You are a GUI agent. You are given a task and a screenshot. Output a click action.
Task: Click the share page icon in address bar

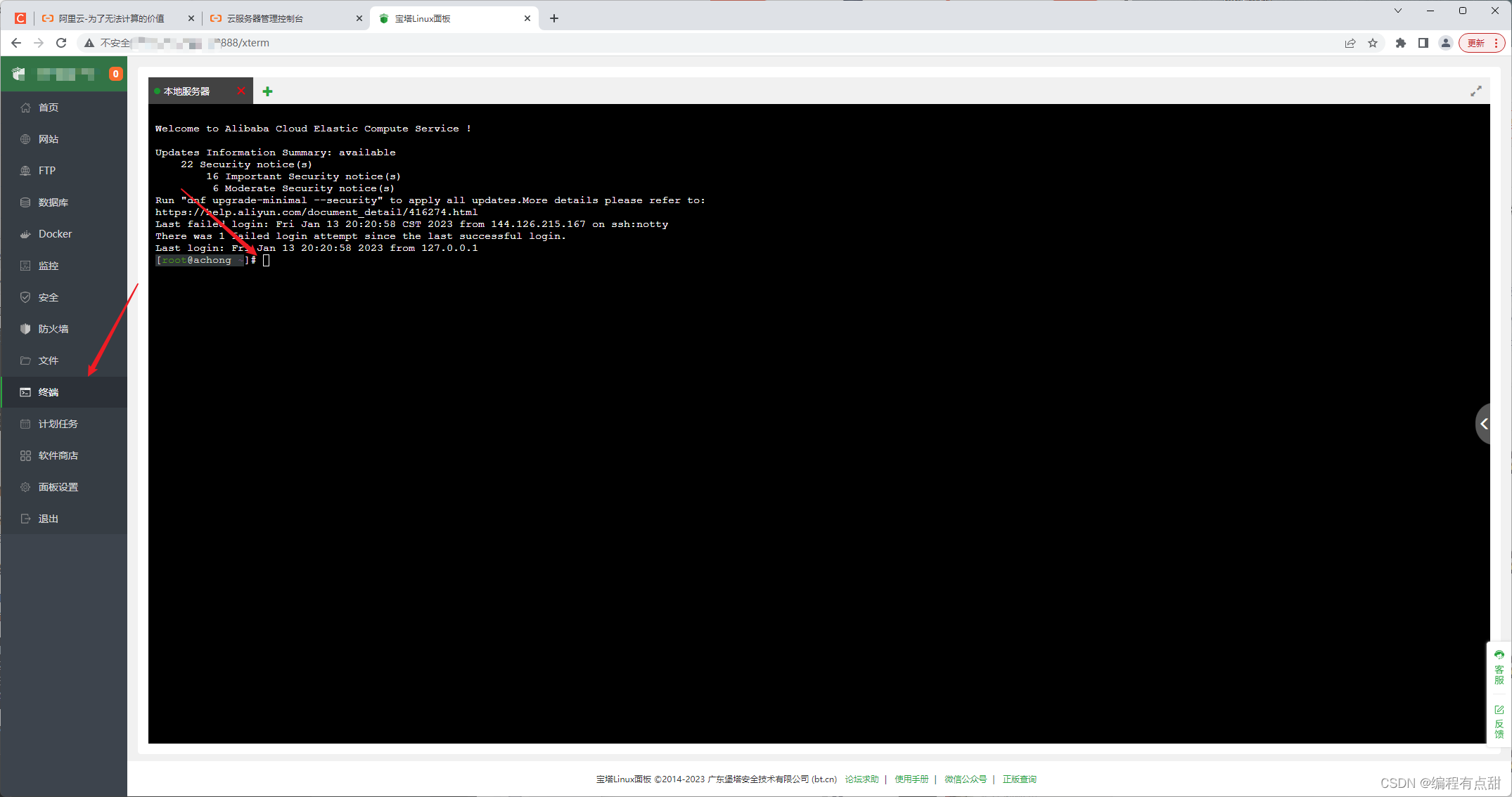tap(1350, 43)
